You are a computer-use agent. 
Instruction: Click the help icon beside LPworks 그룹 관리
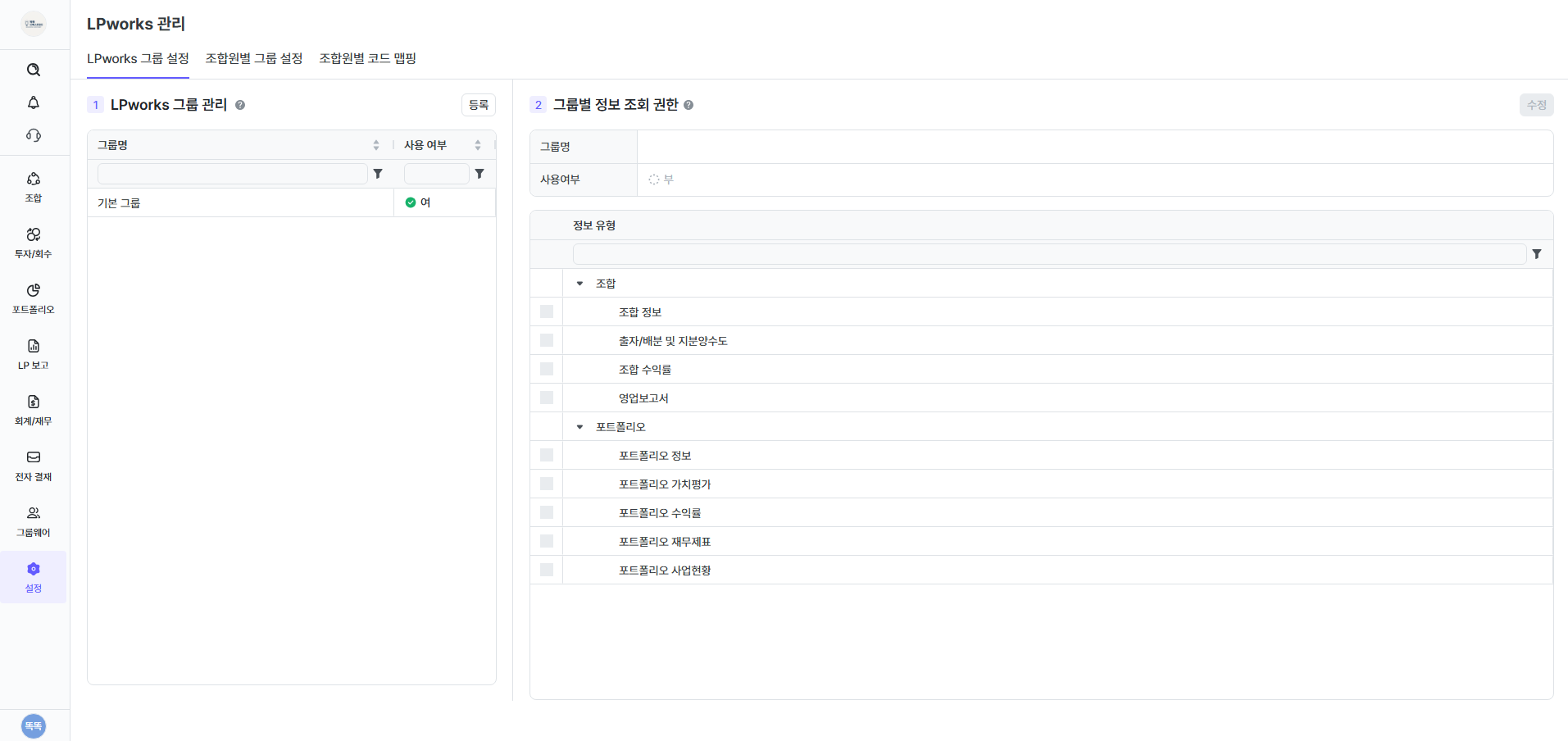point(240,105)
